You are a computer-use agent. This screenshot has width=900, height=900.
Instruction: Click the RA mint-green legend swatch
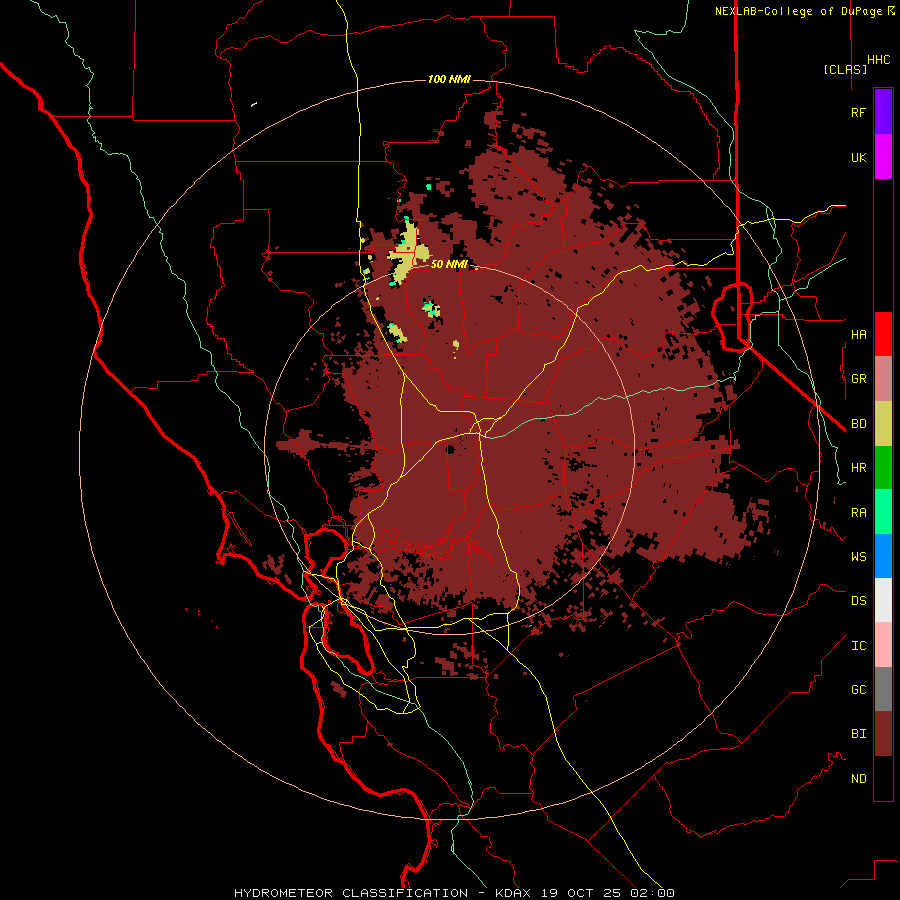(x=883, y=512)
